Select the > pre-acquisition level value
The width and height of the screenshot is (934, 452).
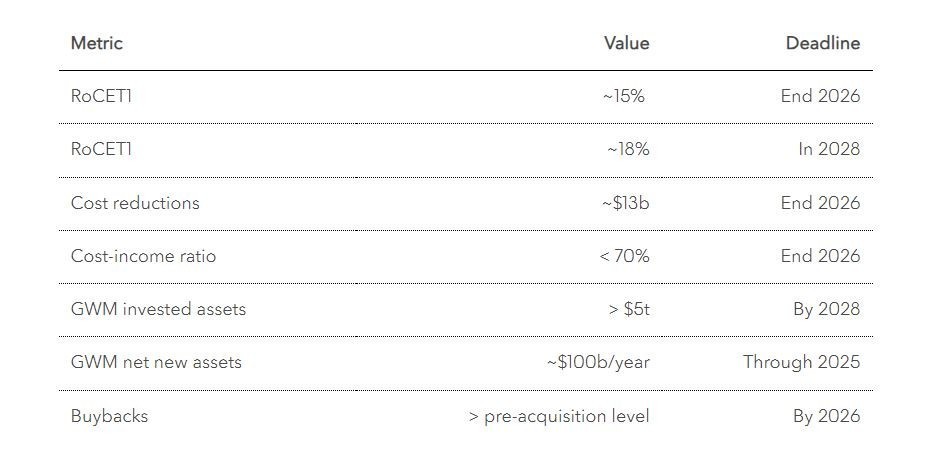pos(559,416)
